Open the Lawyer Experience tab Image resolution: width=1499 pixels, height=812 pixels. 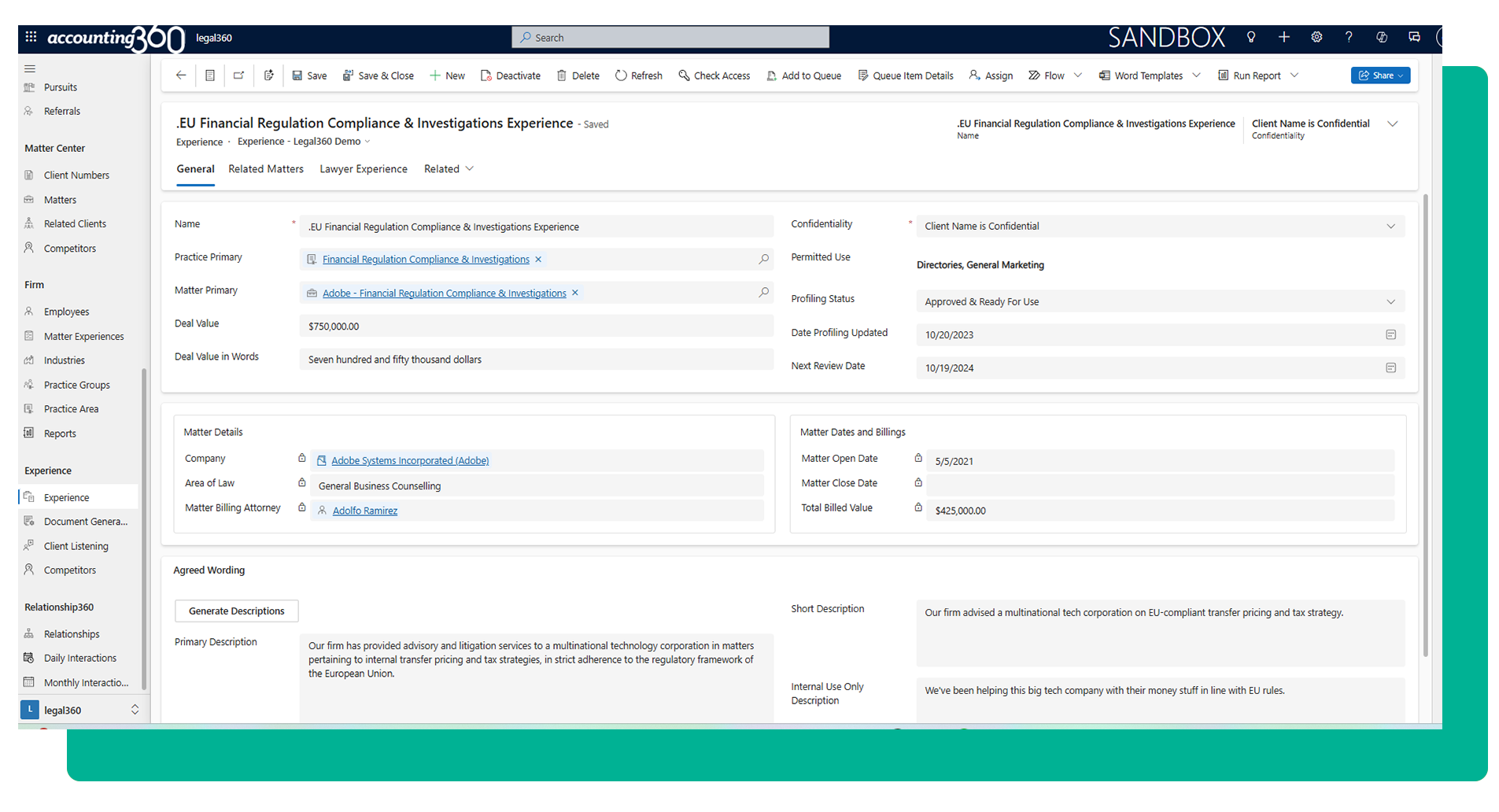tap(363, 169)
